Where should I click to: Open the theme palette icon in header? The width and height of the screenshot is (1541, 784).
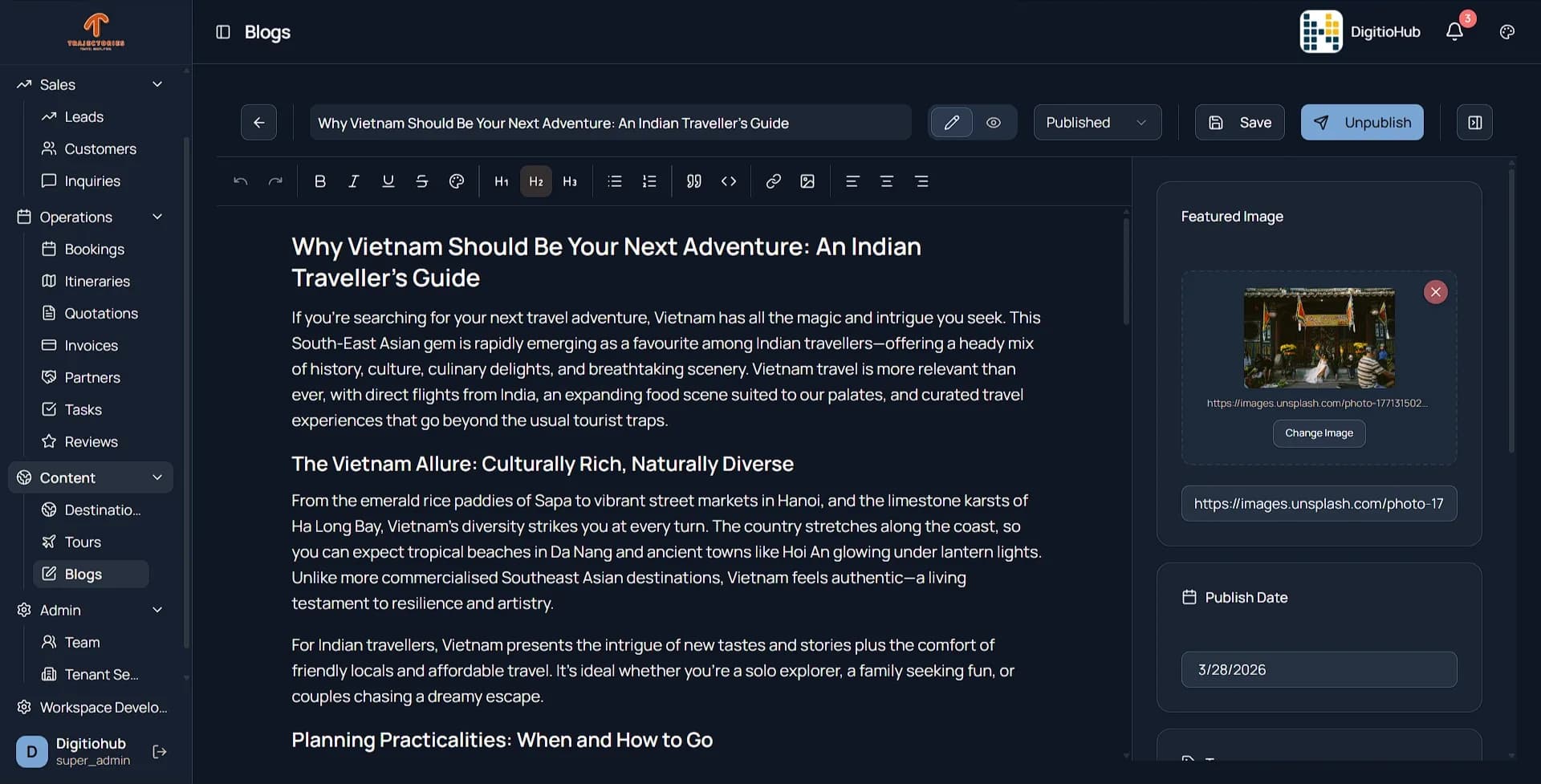1506,32
